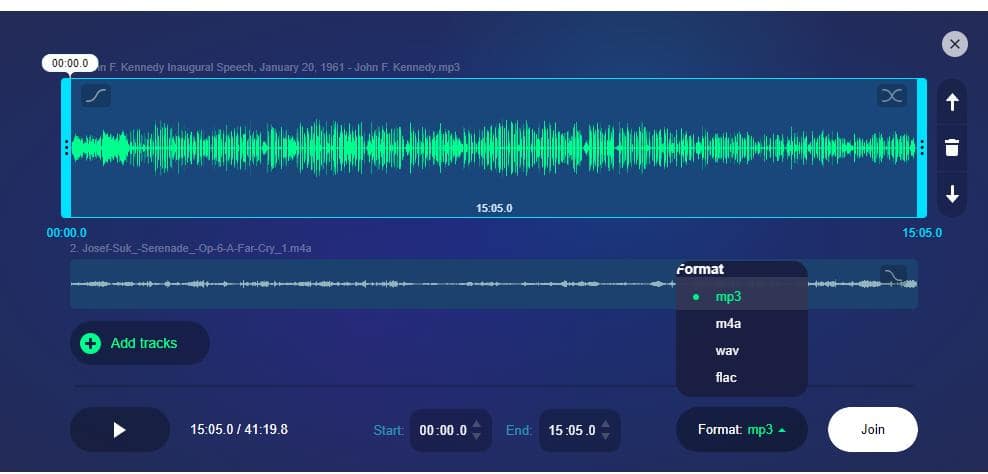Choose flac output format
The image size is (988, 474).
742,378
